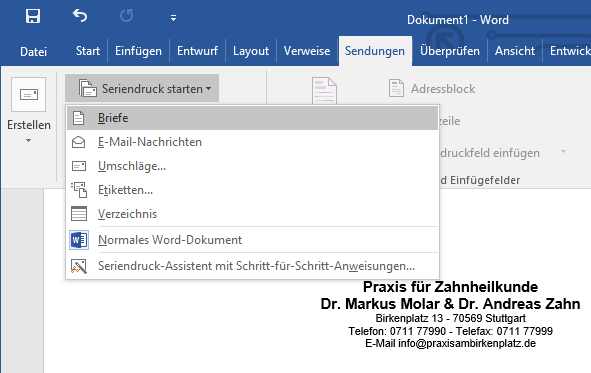Click the Seriendruck starten document icon

[87, 88]
